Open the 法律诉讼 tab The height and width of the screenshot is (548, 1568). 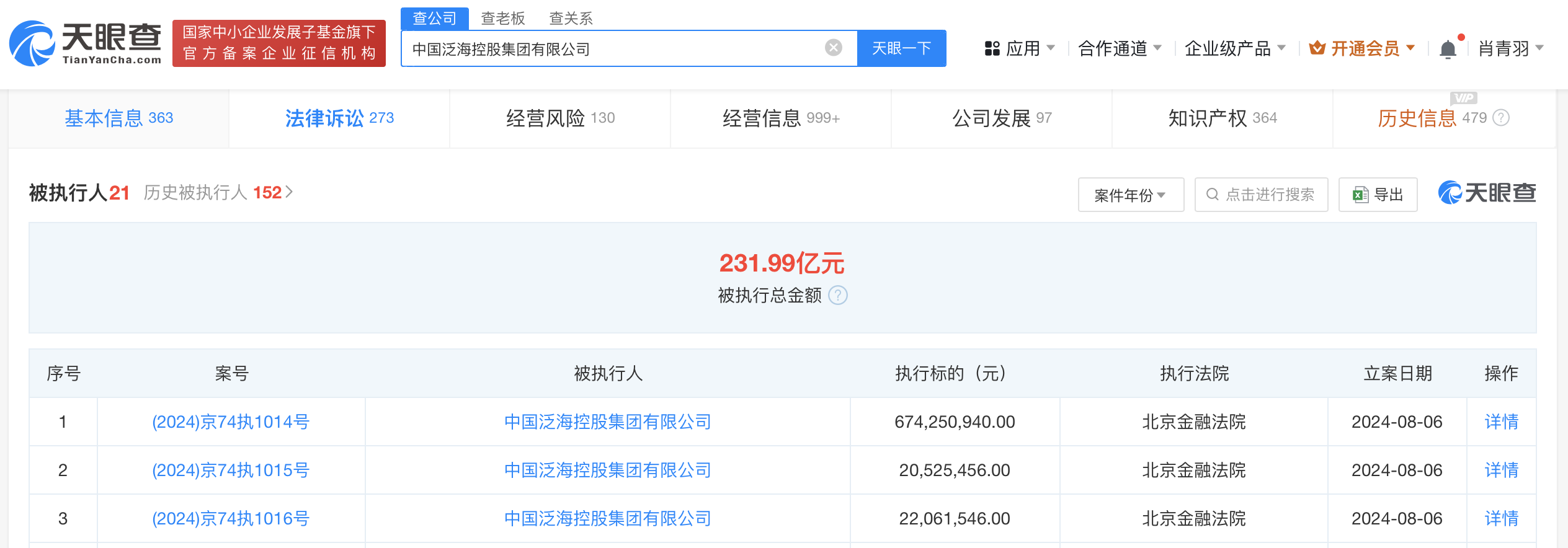(339, 118)
